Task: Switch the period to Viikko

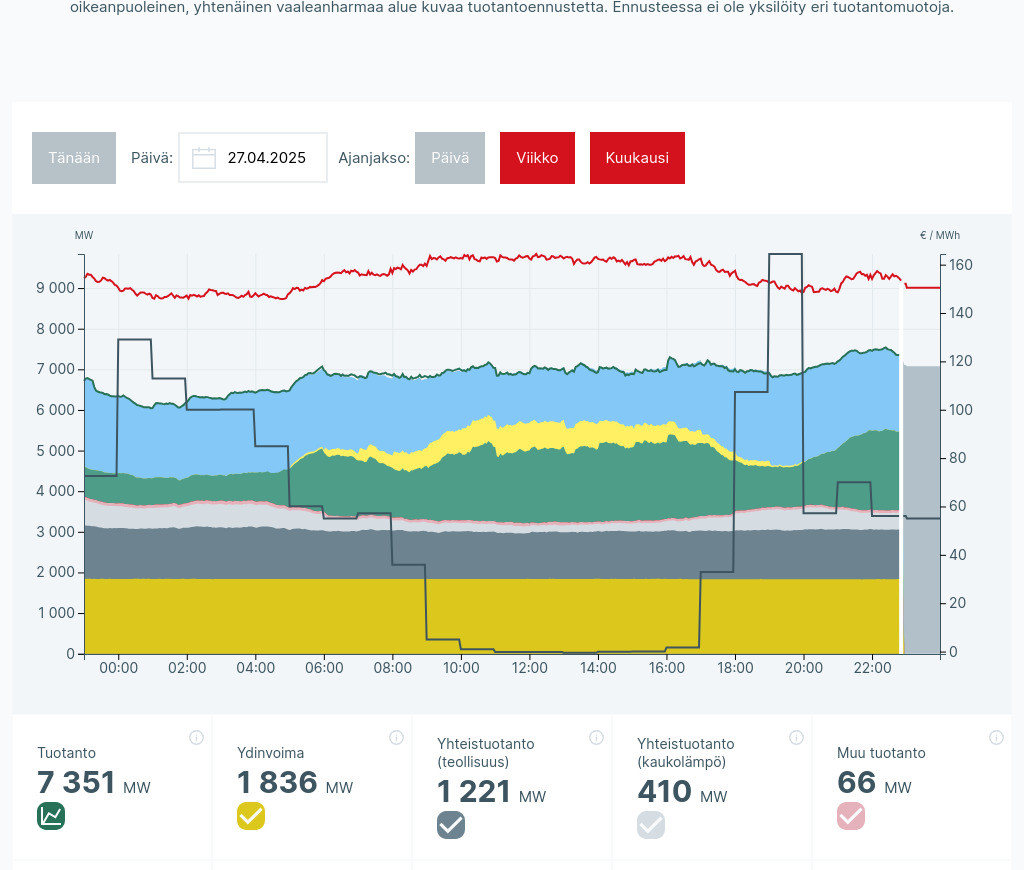Action: (537, 158)
